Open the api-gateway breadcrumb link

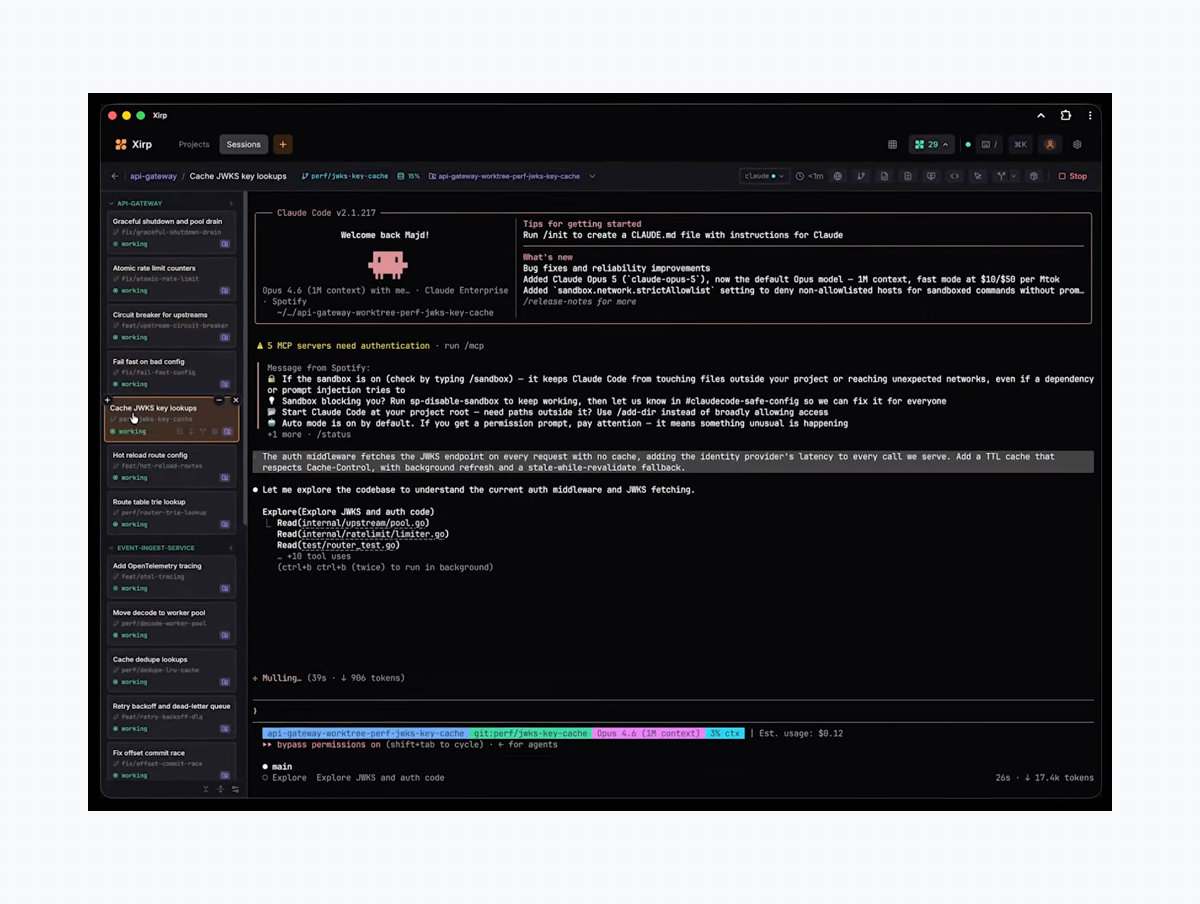[x=153, y=176]
